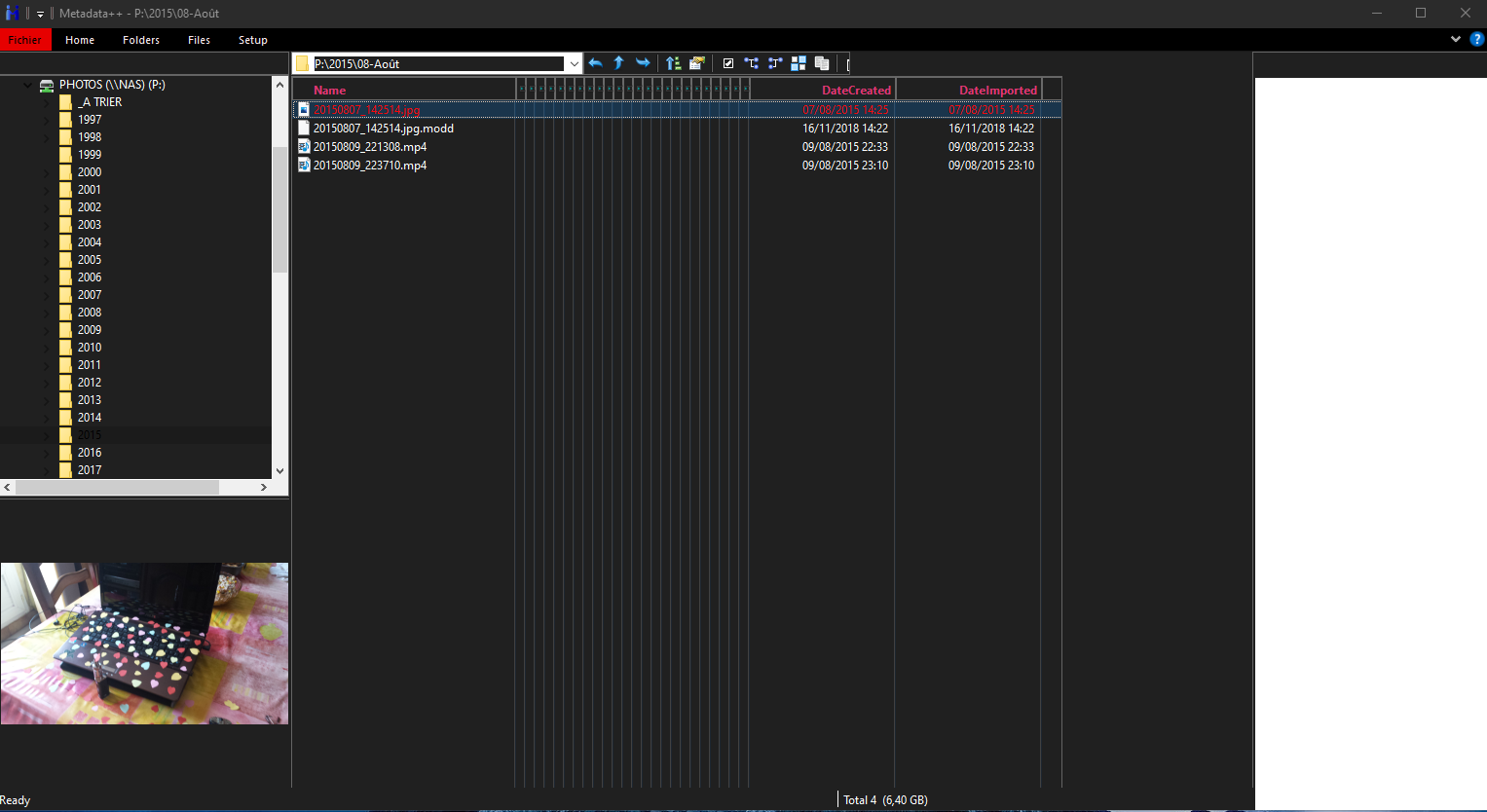
Task: Sort files by the Name column header
Action: [330, 91]
